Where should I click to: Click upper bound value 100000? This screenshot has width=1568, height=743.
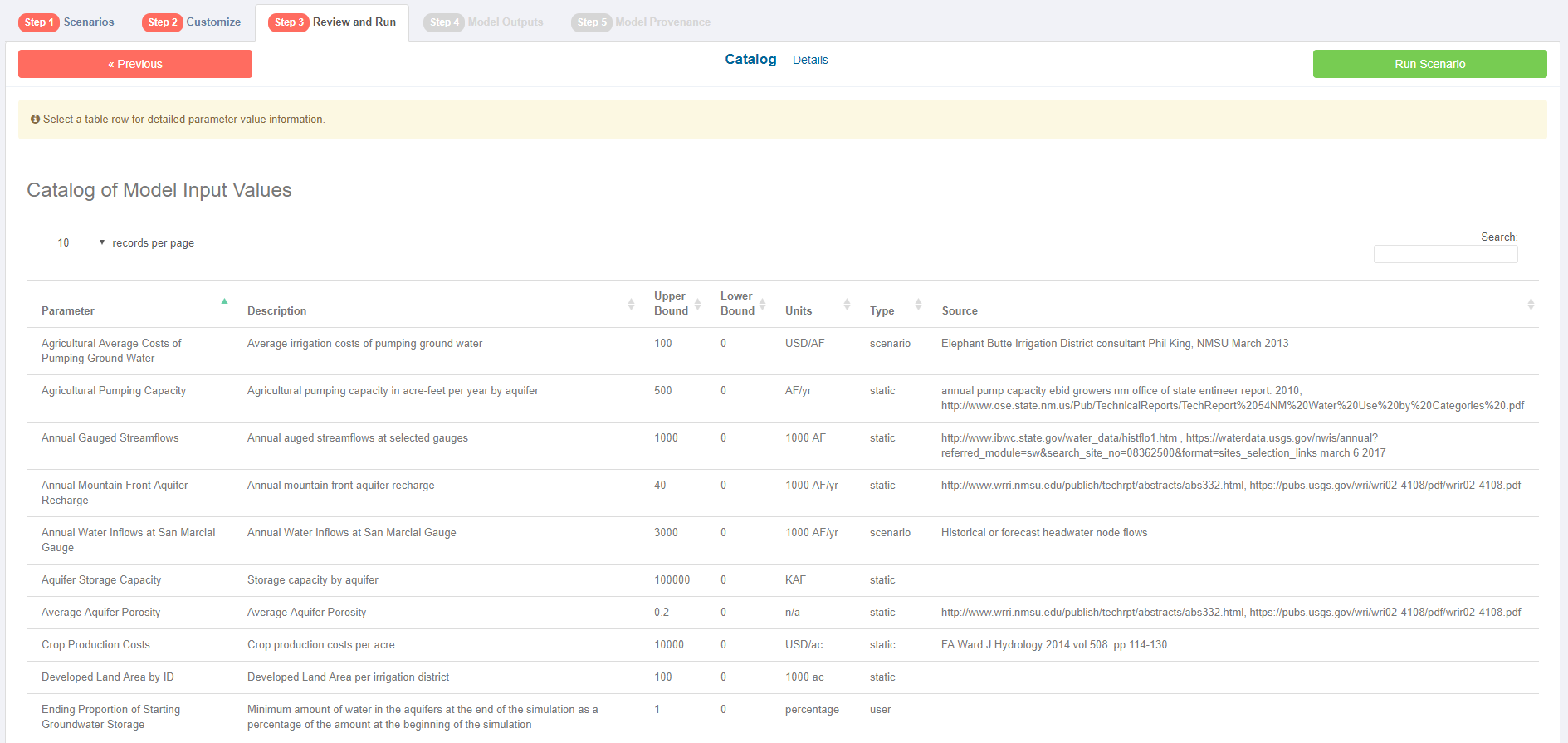pos(672,580)
